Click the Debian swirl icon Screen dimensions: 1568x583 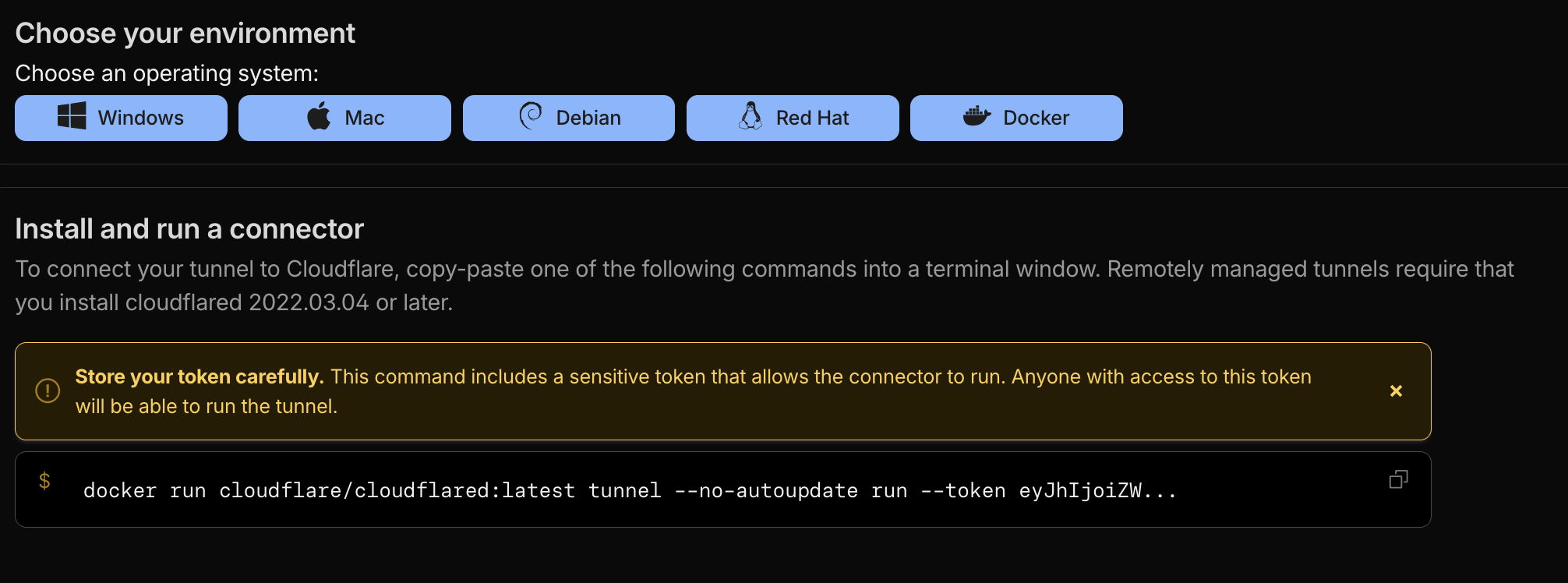pyautogui.click(x=531, y=116)
